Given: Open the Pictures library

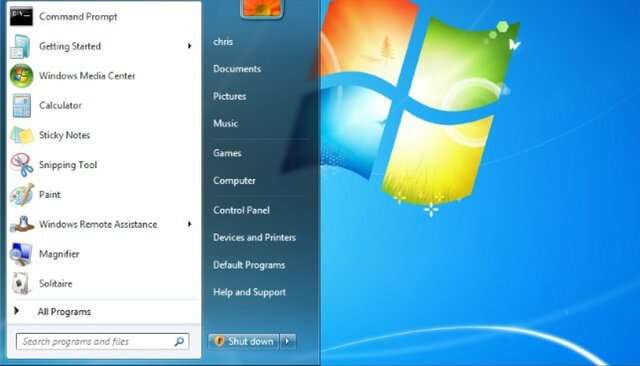Looking at the screenshot, I should (x=229, y=96).
